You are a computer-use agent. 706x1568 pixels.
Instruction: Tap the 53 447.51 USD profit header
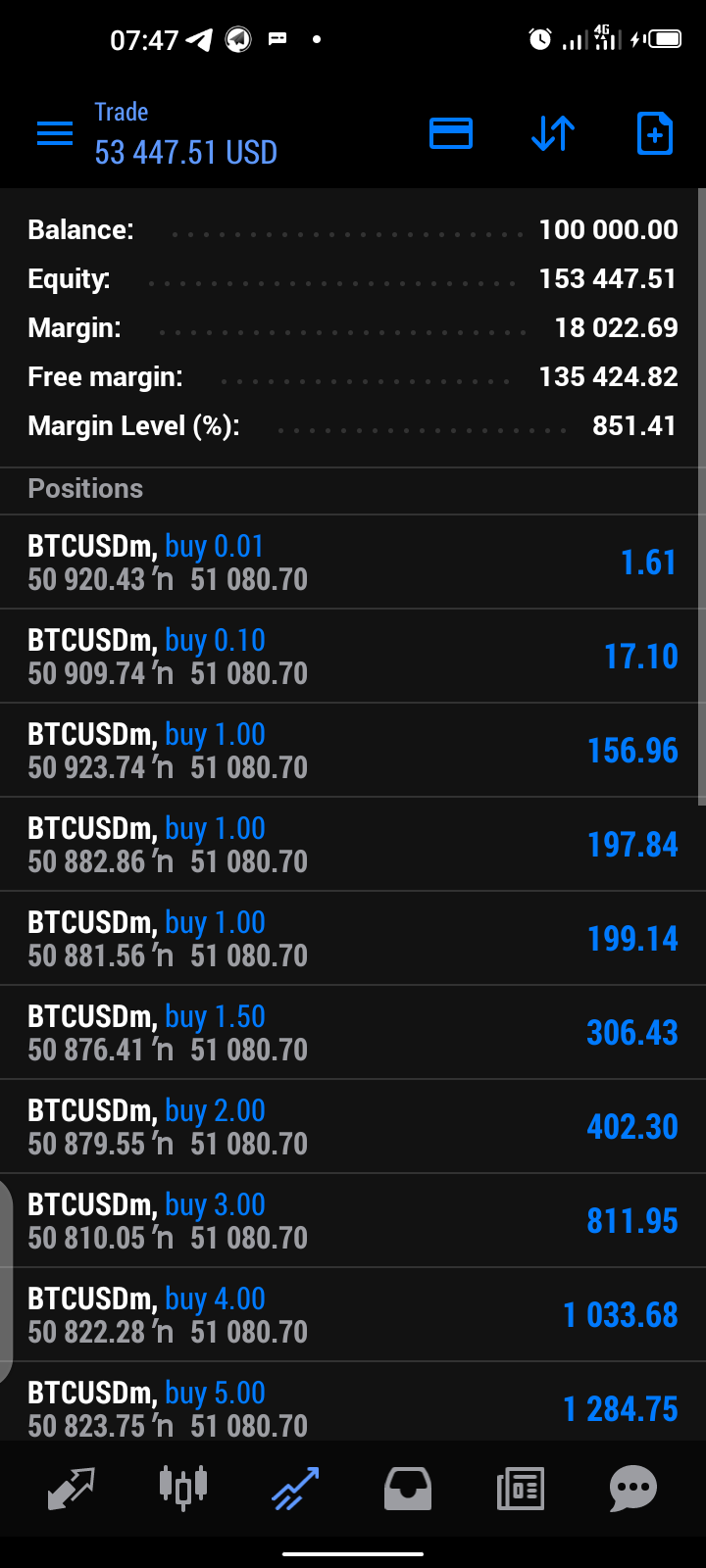point(186,153)
